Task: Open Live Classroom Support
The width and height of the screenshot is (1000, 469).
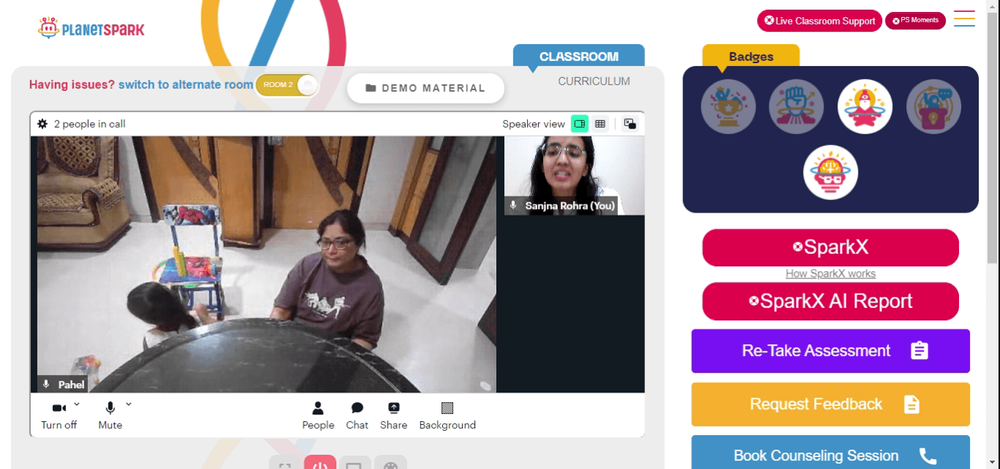Action: coord(820,21)
